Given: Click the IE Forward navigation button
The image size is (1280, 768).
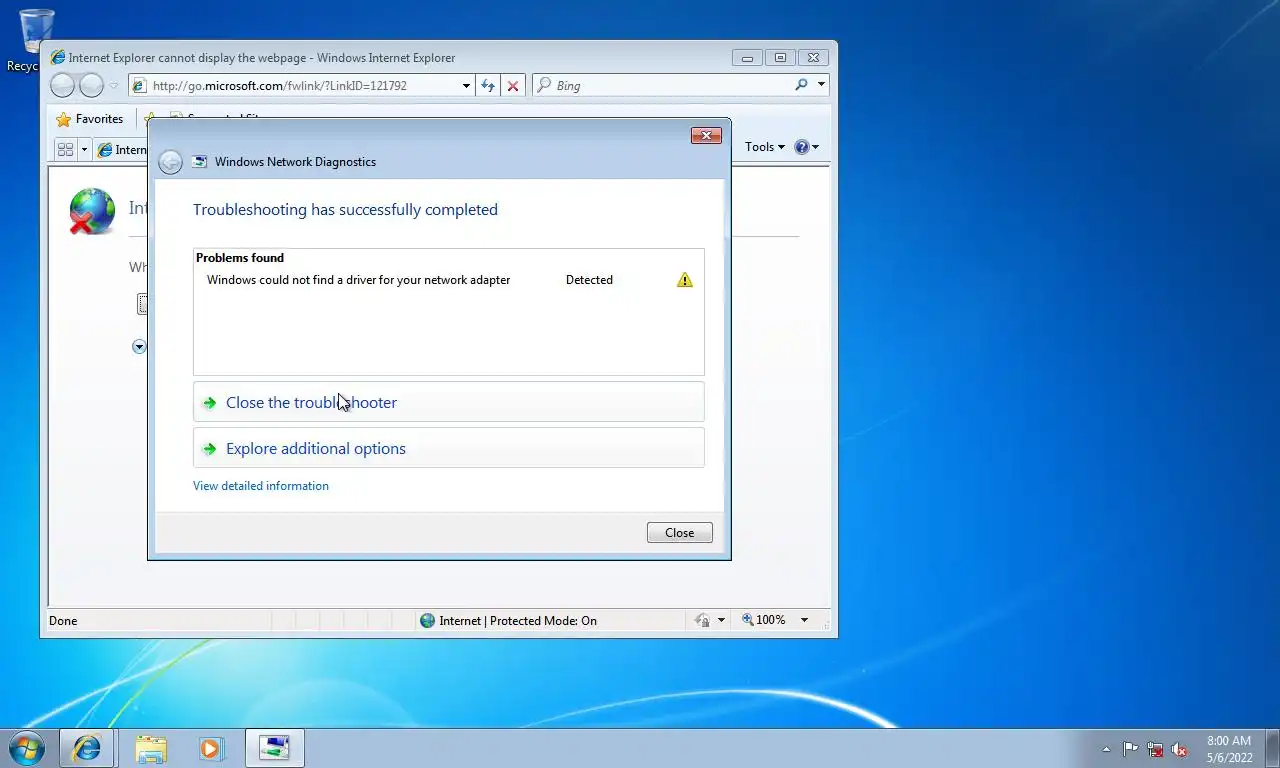Looking at the screenshot, I should [x=91, y=86].
